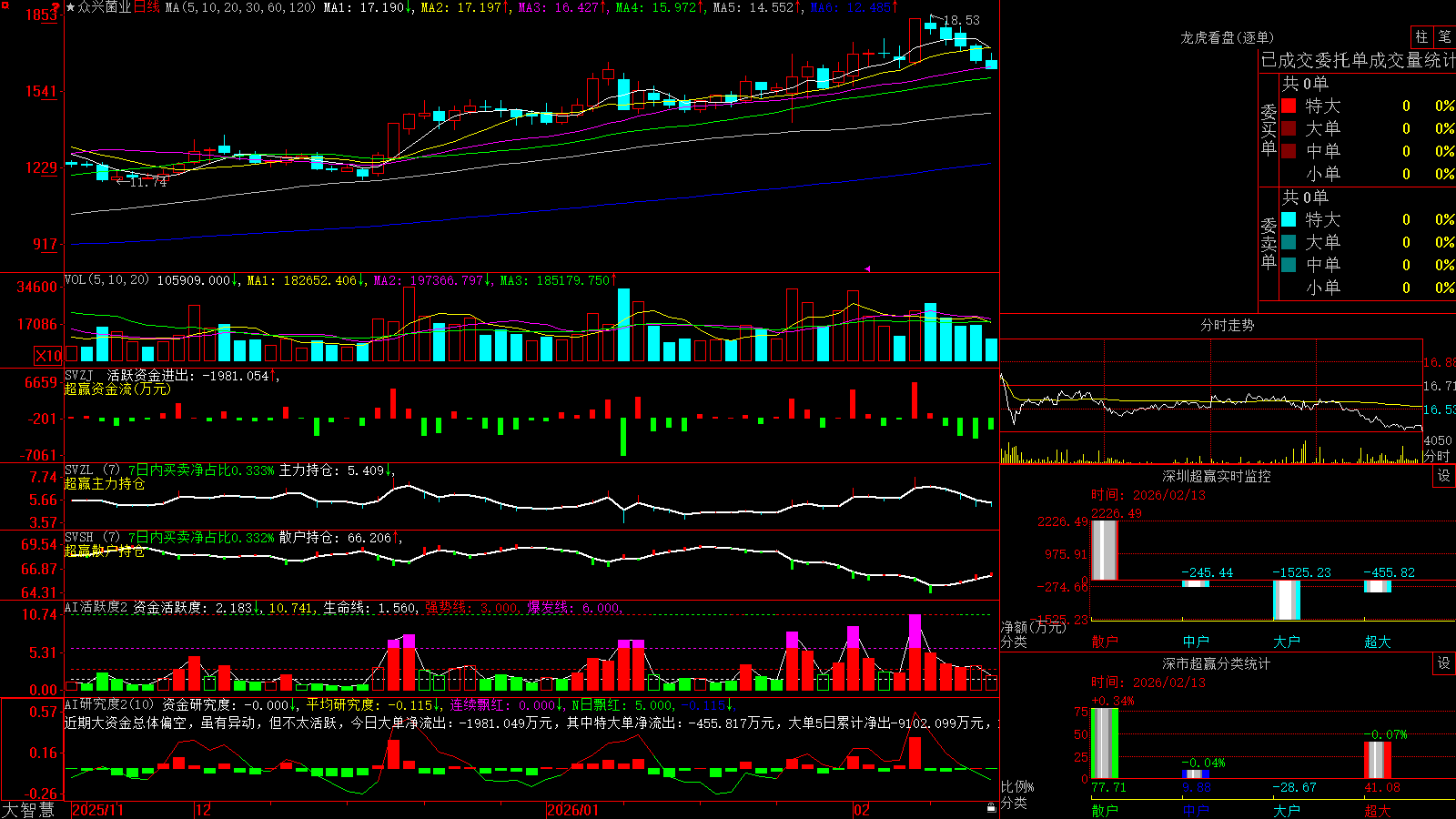Select the dark red 大单 buy-order swatch
This screenshot has width=1456, height=819.
click(1289, 128)
